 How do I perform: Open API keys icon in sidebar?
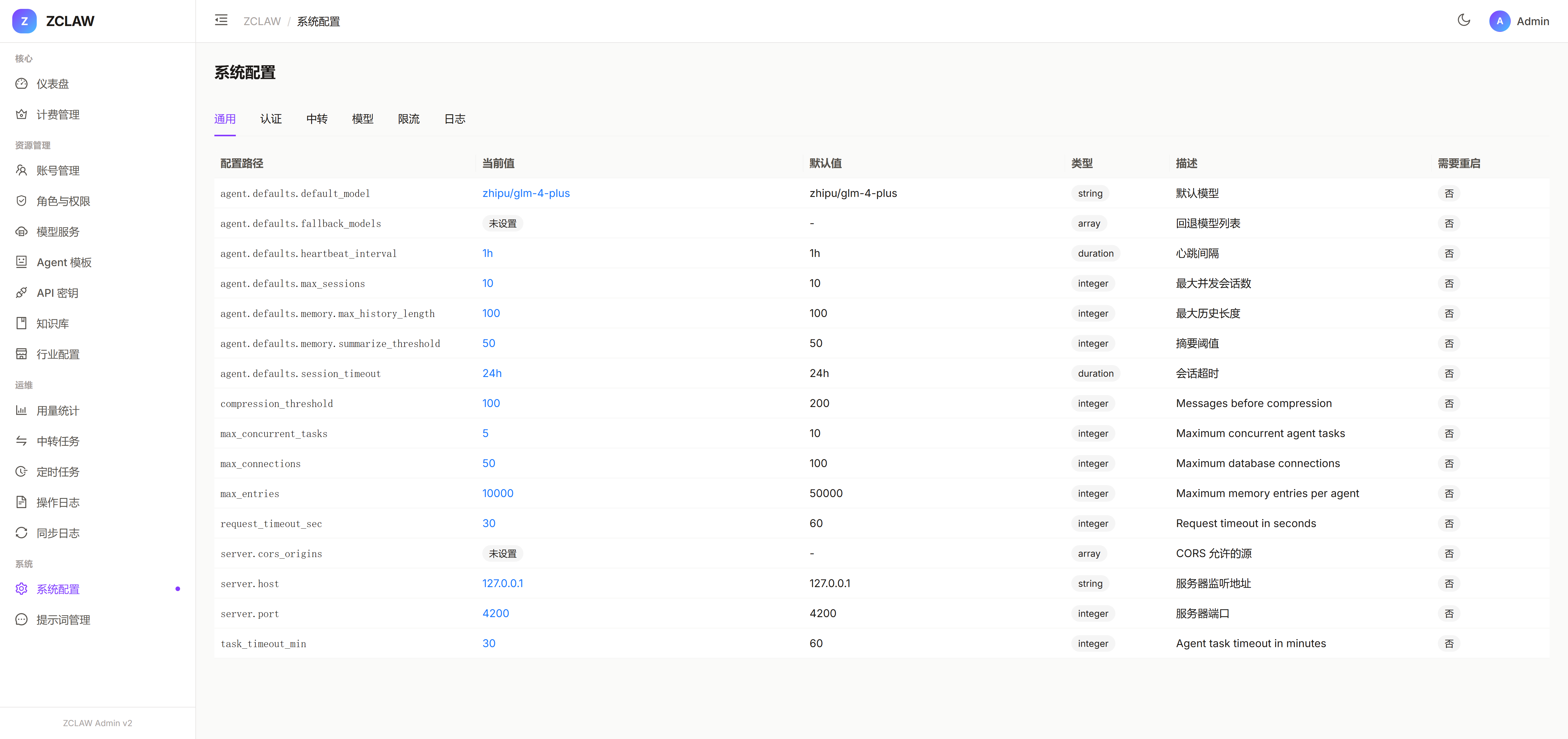[21, 293]
